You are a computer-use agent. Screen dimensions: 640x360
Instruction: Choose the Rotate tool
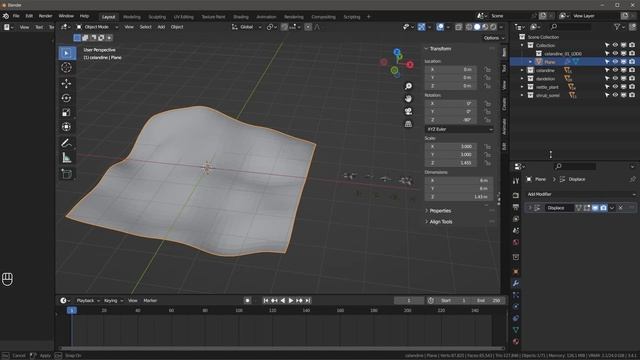click(67, 98)
